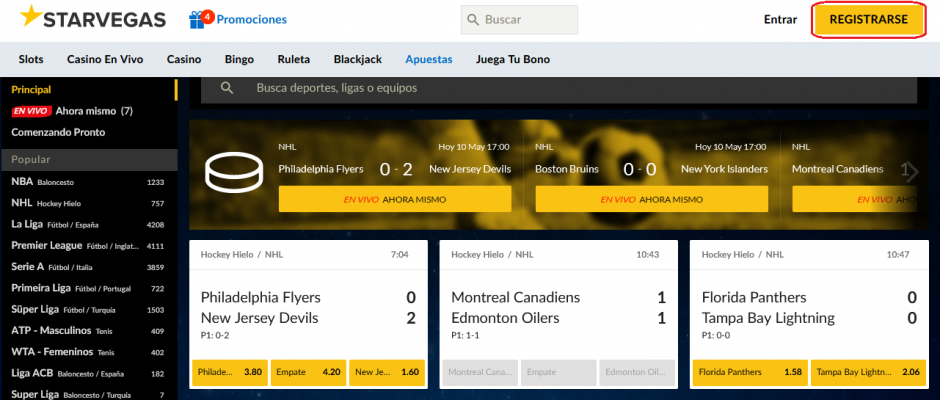Pick Florida Panthers at 1.58
This screenshot has width=940, height=400.
[x=750, y=372]
